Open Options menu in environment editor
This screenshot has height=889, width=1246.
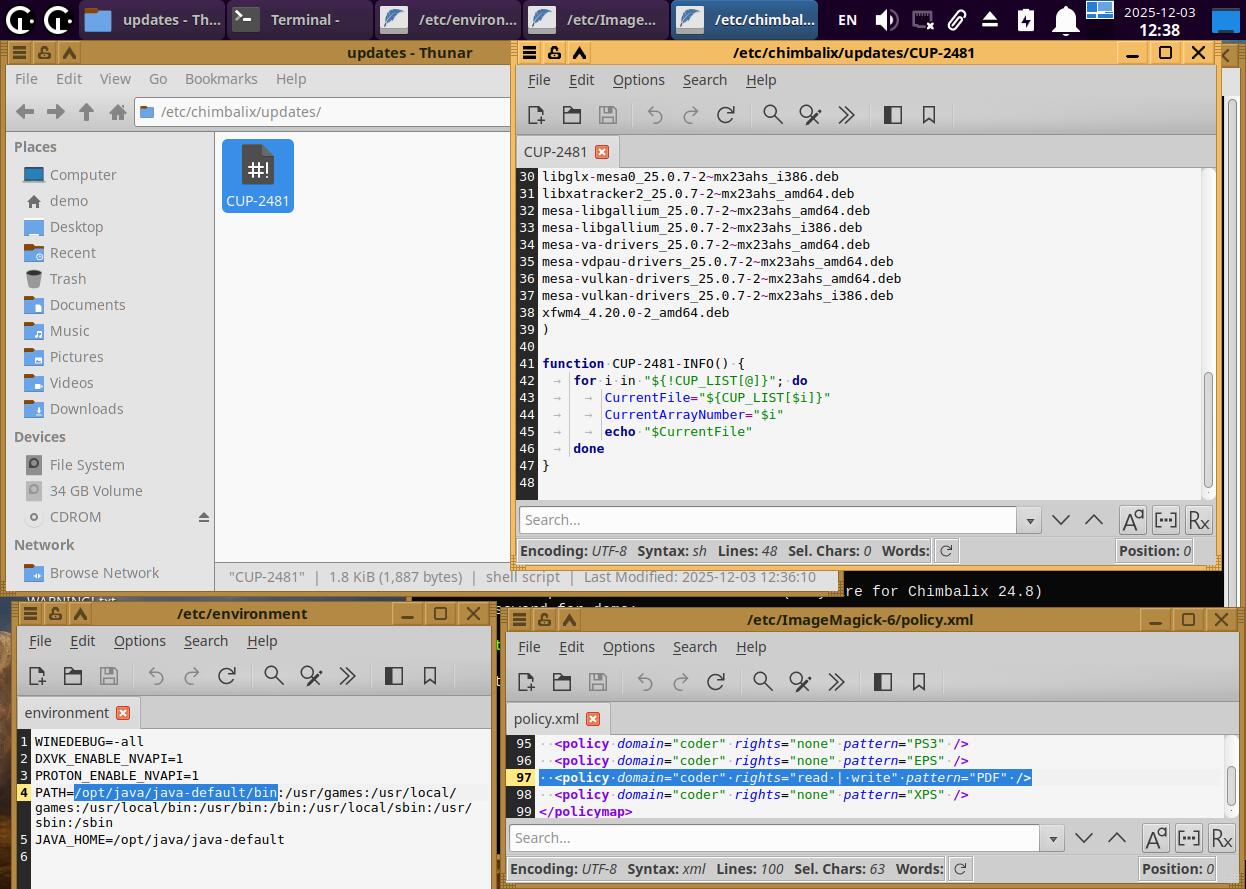tap(139, 641)
